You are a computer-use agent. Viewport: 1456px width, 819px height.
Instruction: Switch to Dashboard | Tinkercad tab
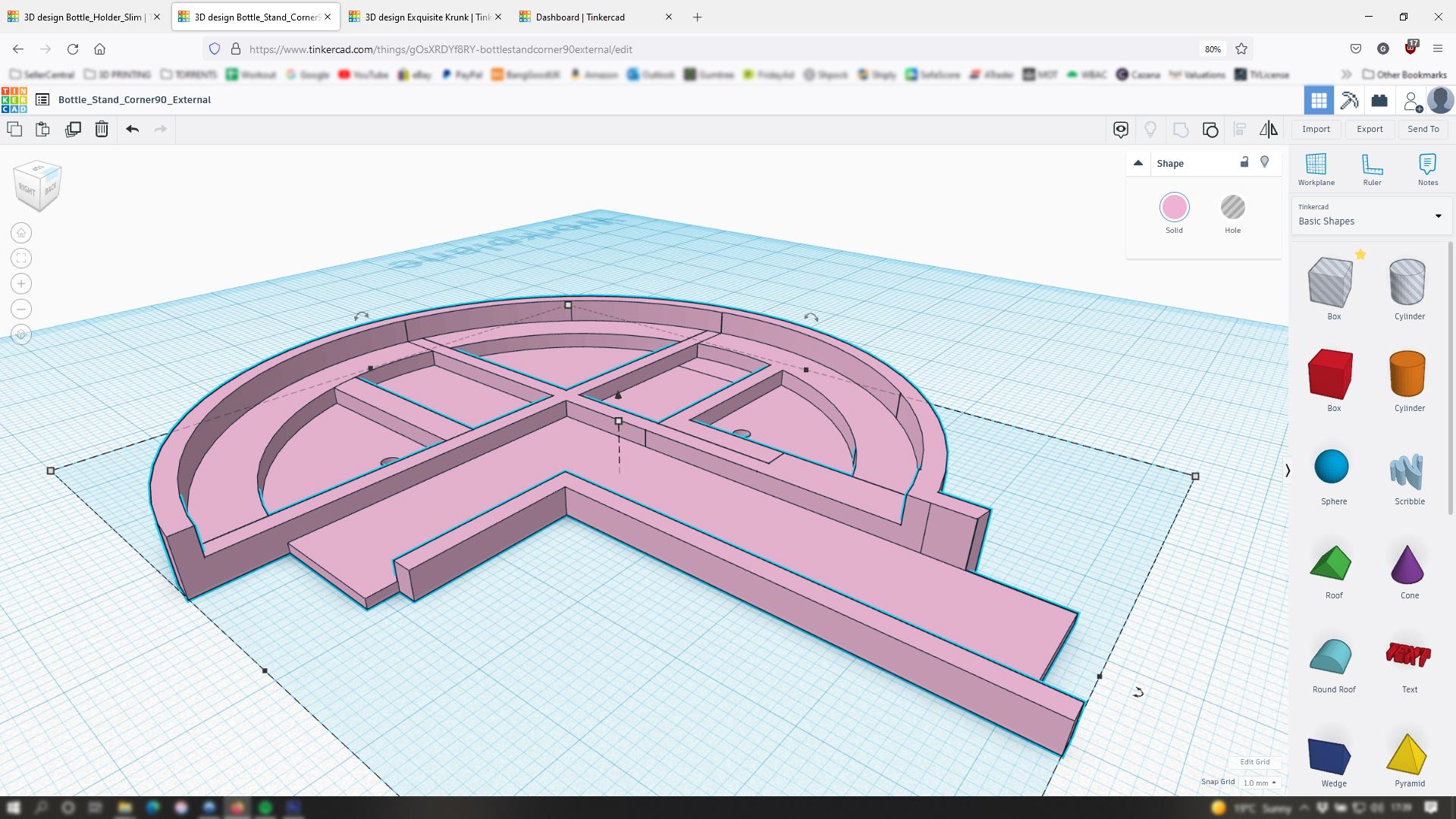(580, 17)
